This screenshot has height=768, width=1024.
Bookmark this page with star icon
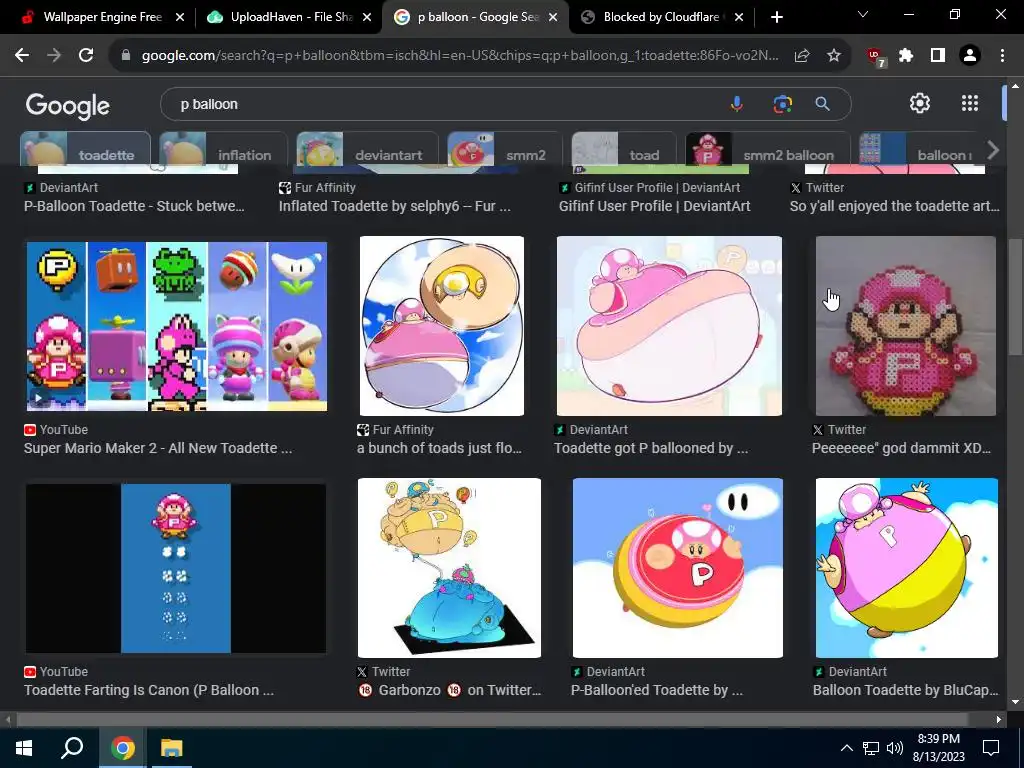click(x=834, y=56)
